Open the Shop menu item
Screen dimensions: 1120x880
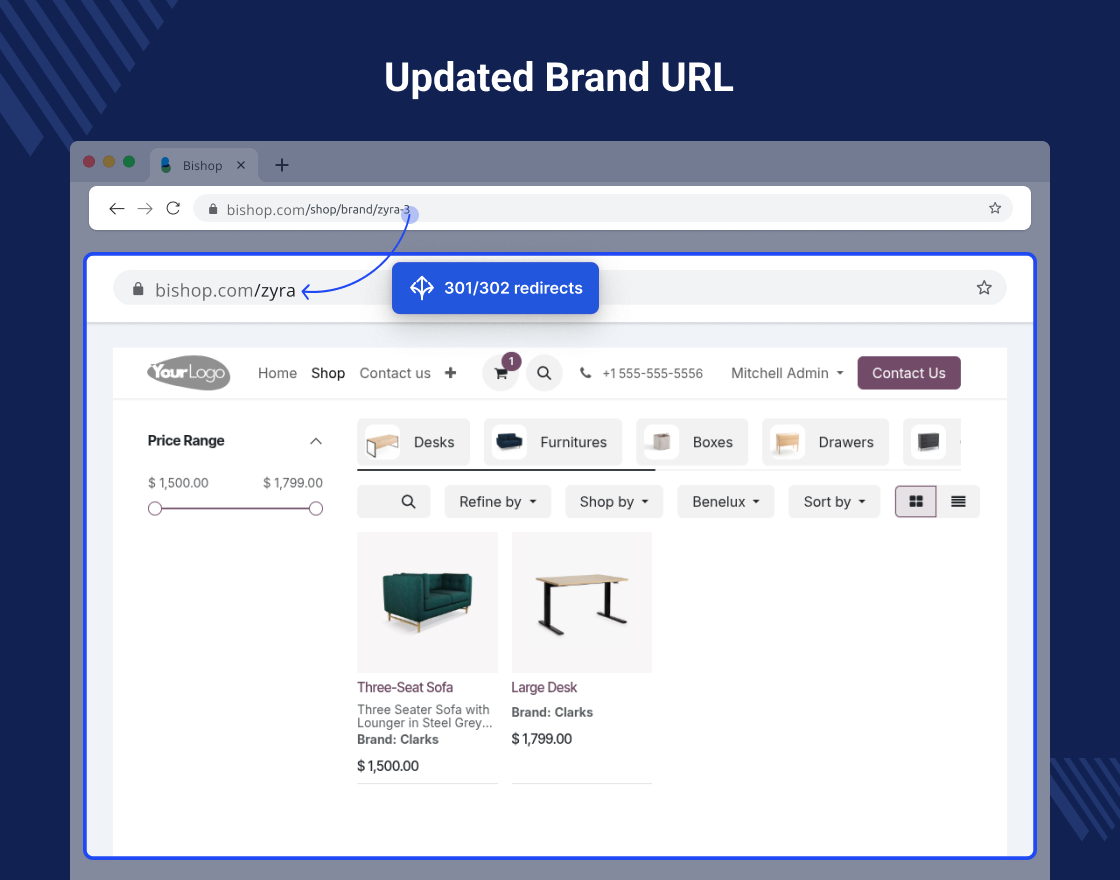click(x=328, y=373)
